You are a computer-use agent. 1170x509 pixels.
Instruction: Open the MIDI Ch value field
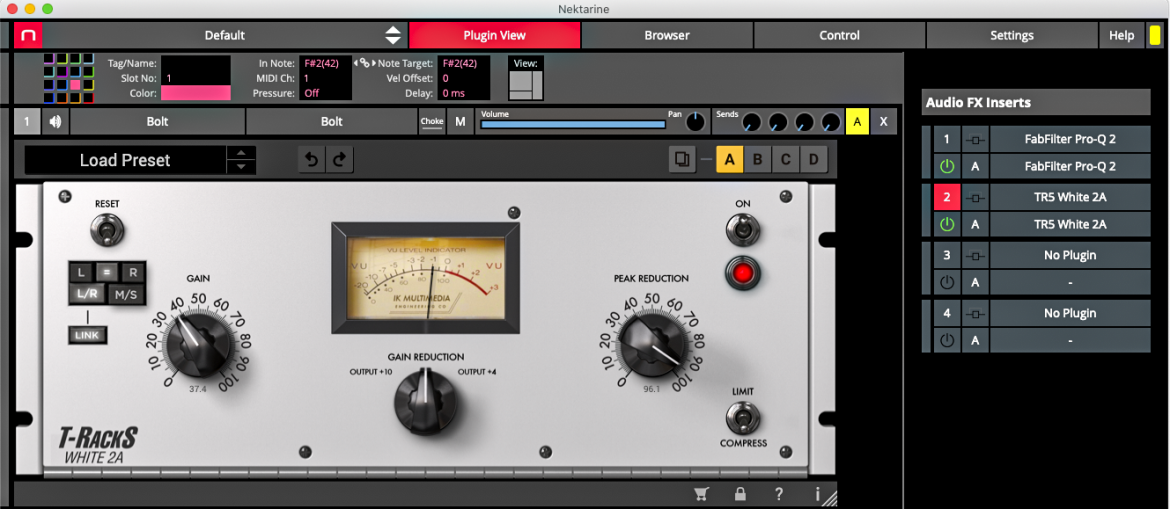coord(326,78)
